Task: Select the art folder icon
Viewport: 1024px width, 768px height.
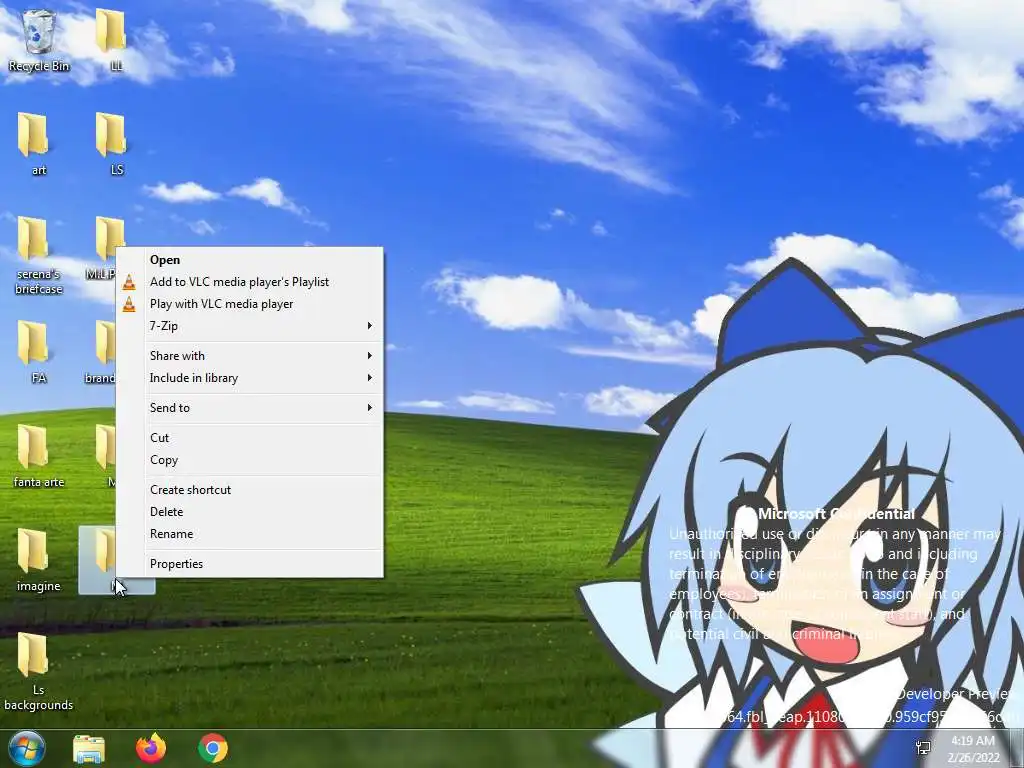Action: (x=34, y=144)
